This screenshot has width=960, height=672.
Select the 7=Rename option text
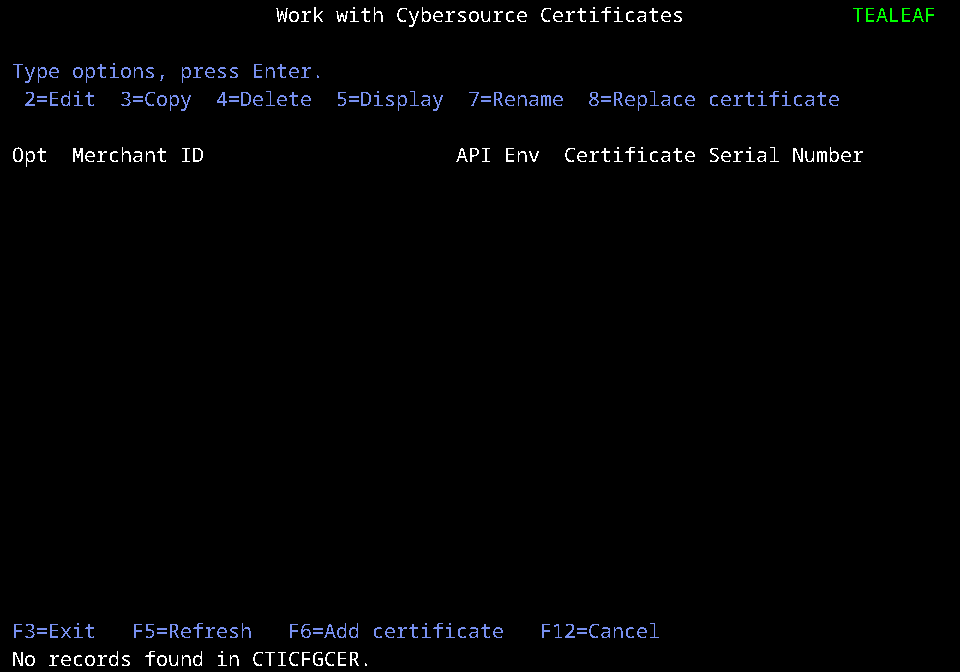click(x=516, y=99)
